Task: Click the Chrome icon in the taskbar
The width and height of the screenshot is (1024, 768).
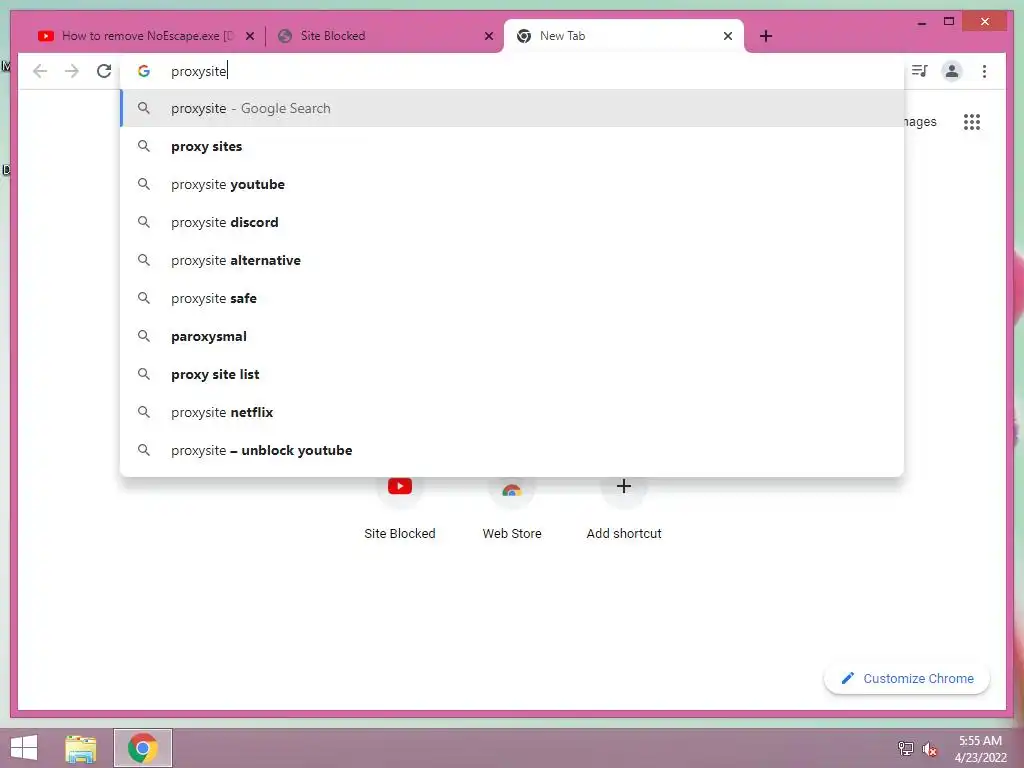Action: [143, 748]
